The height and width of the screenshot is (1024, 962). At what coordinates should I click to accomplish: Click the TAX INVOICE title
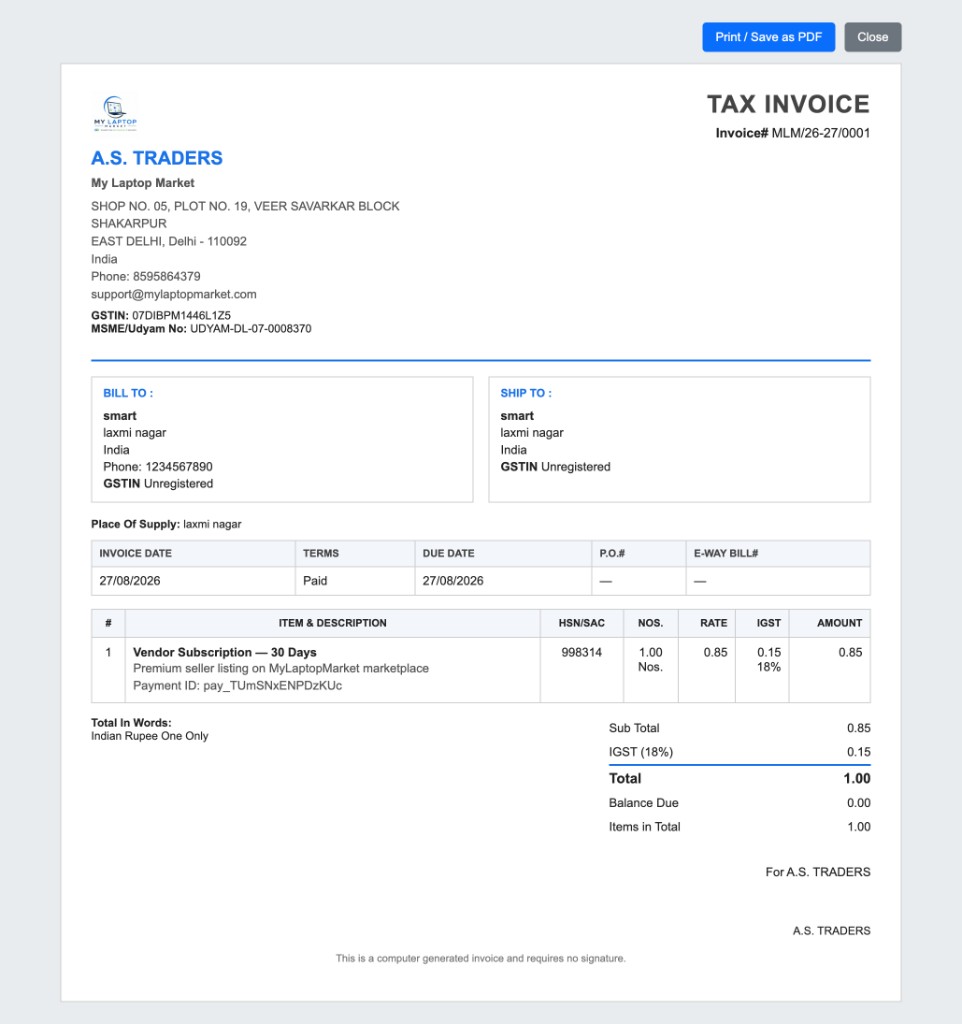click(788, 104)
